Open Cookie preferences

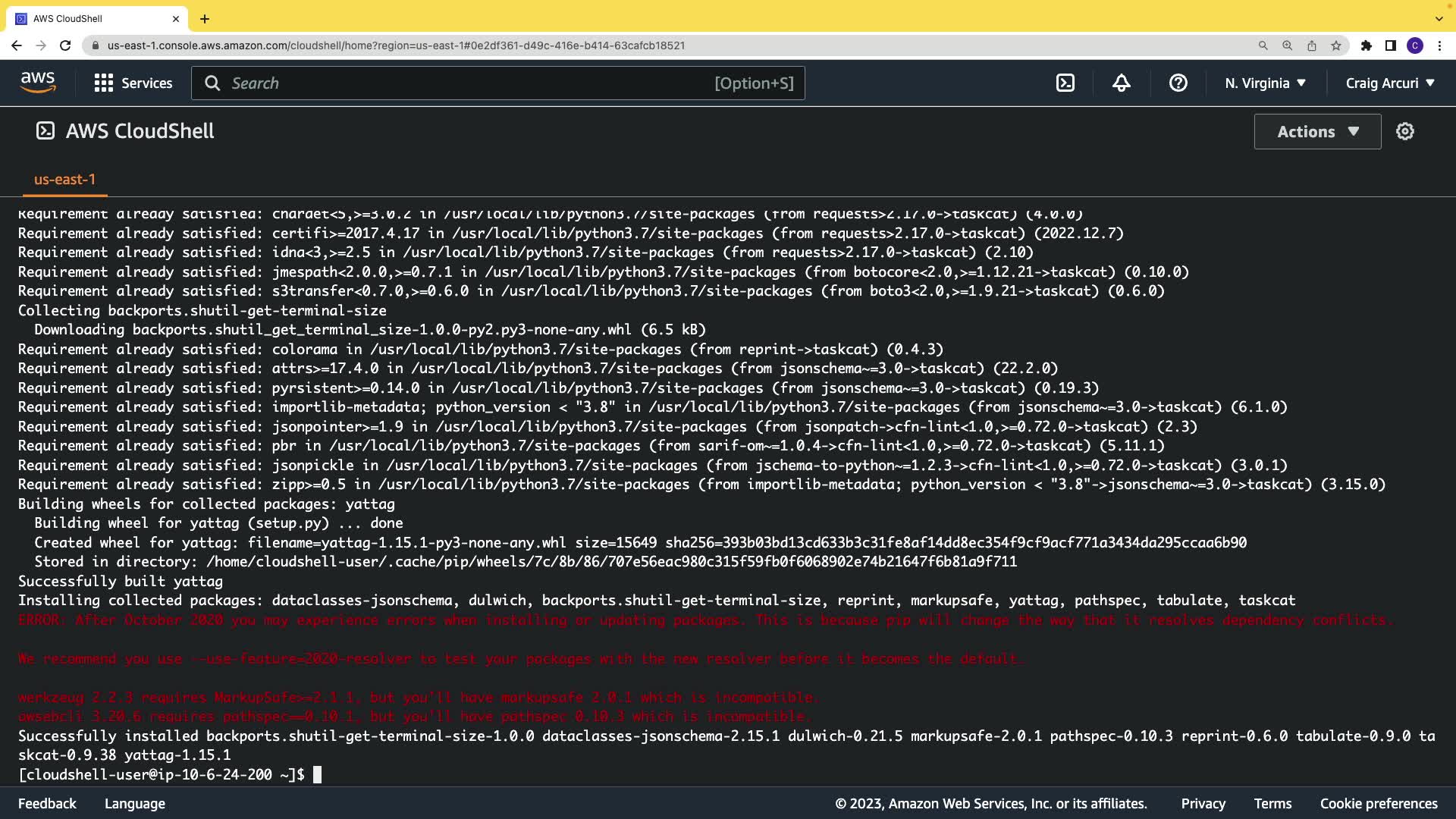[x=1378, y=804]
